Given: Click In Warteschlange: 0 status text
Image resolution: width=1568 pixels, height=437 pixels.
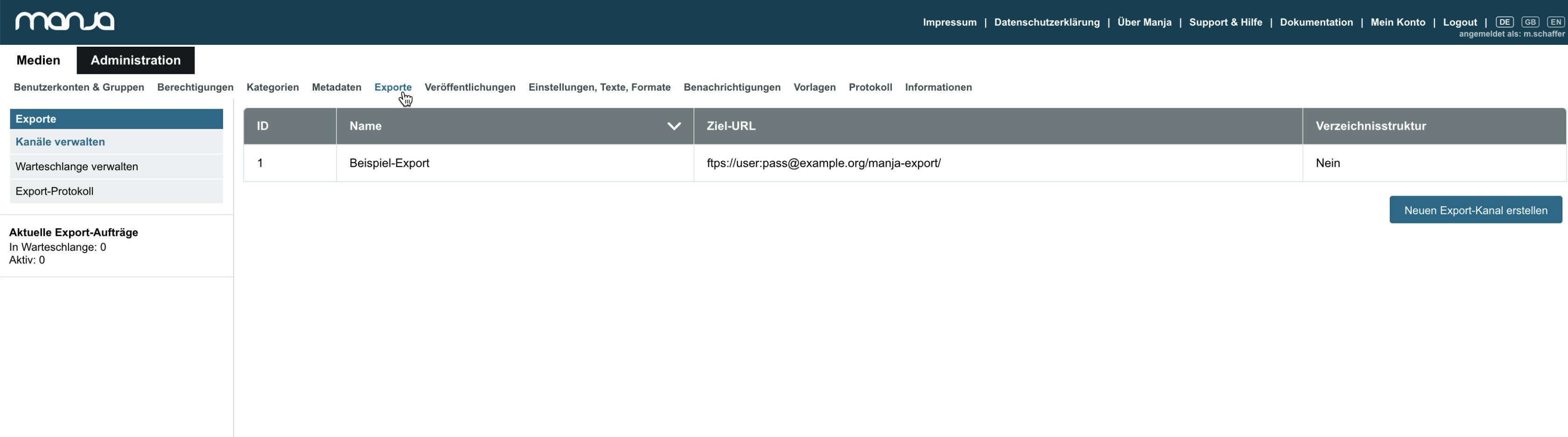Looking at the screenshot, I should tap(58, 247).
